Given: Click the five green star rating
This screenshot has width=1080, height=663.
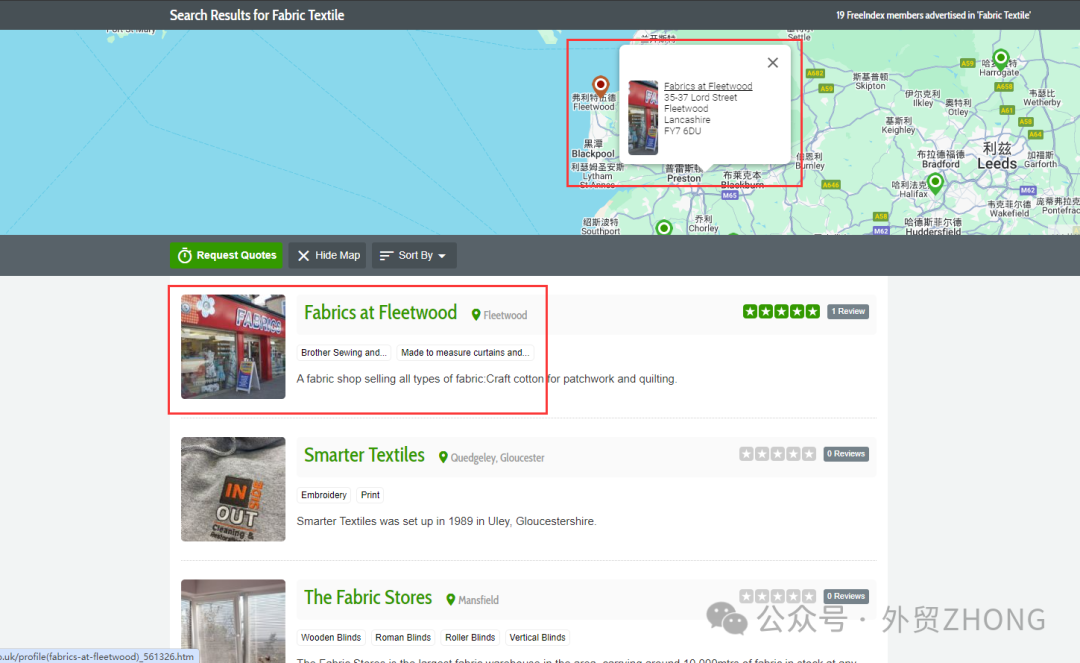Looking at the screenshot, I should coord(781,312).
